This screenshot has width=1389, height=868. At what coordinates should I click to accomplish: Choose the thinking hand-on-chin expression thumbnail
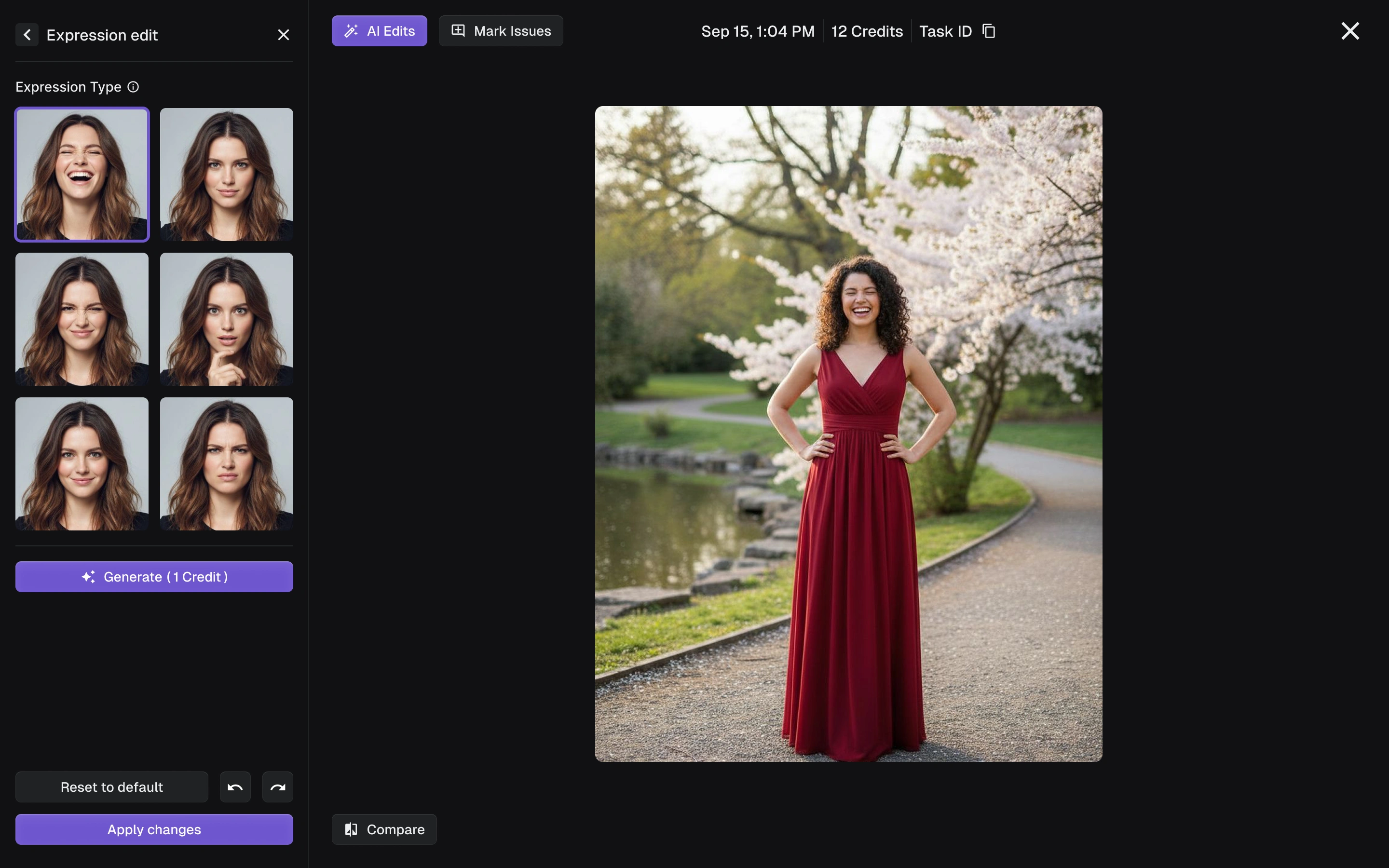(226, 319)
